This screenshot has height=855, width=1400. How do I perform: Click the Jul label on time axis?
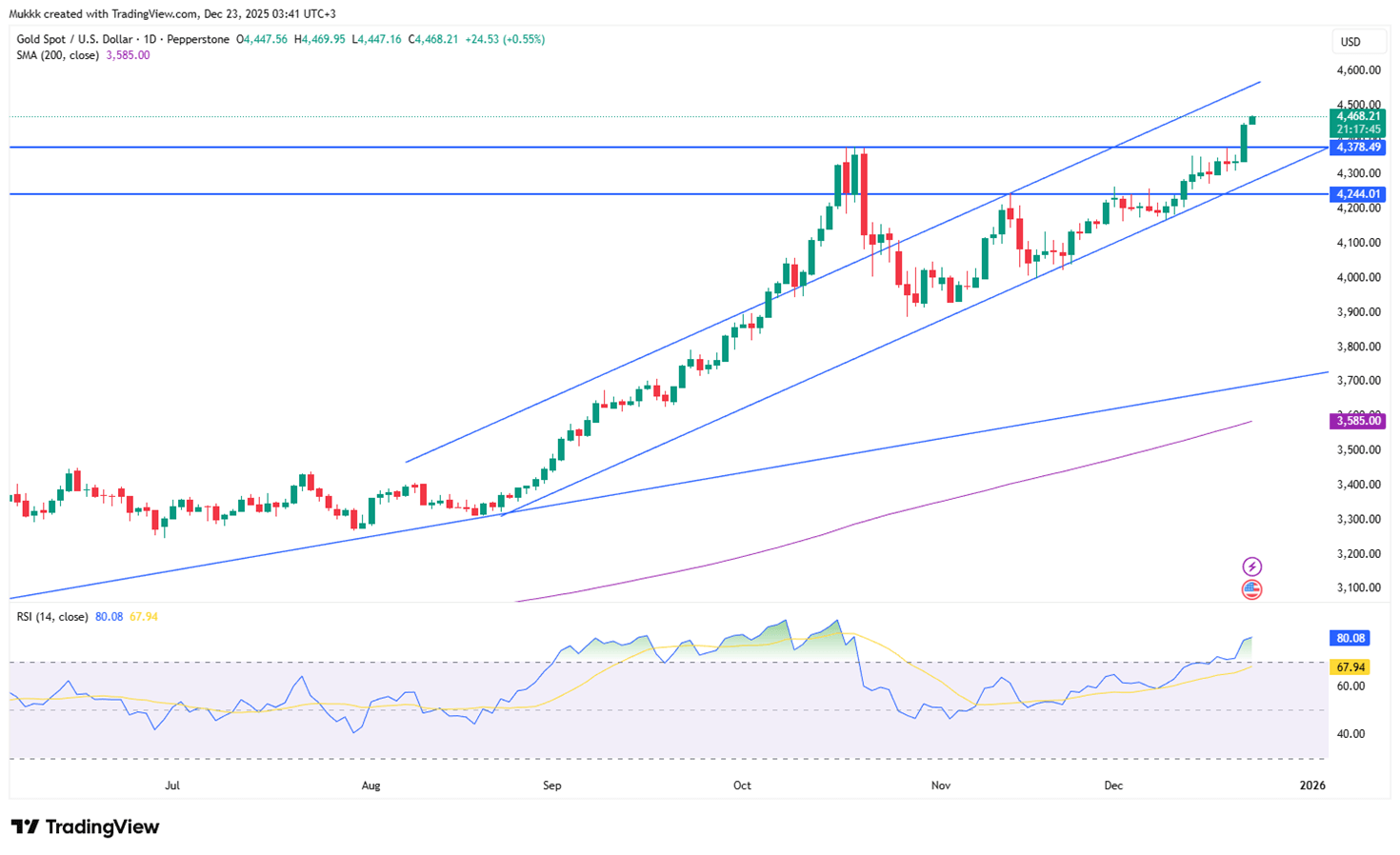tap(172, 785)
